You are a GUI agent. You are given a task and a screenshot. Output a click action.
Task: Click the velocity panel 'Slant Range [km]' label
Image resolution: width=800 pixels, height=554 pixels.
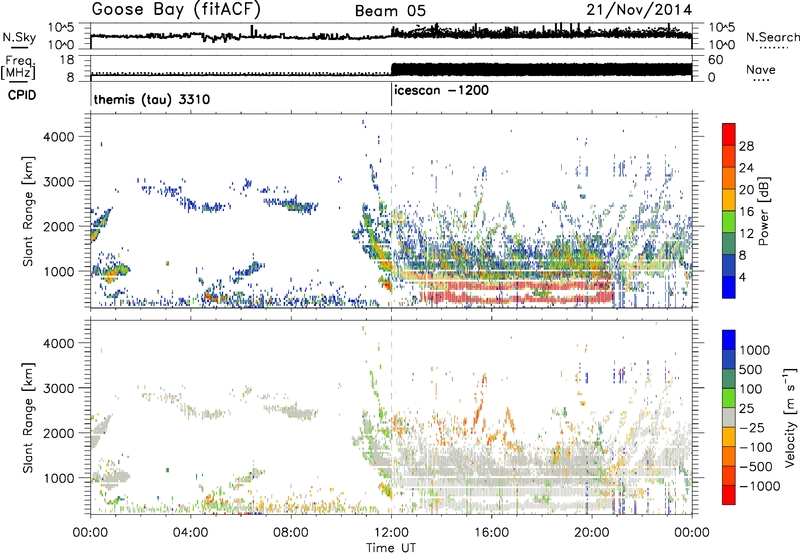pyautogui.click(x=29, y=417)
